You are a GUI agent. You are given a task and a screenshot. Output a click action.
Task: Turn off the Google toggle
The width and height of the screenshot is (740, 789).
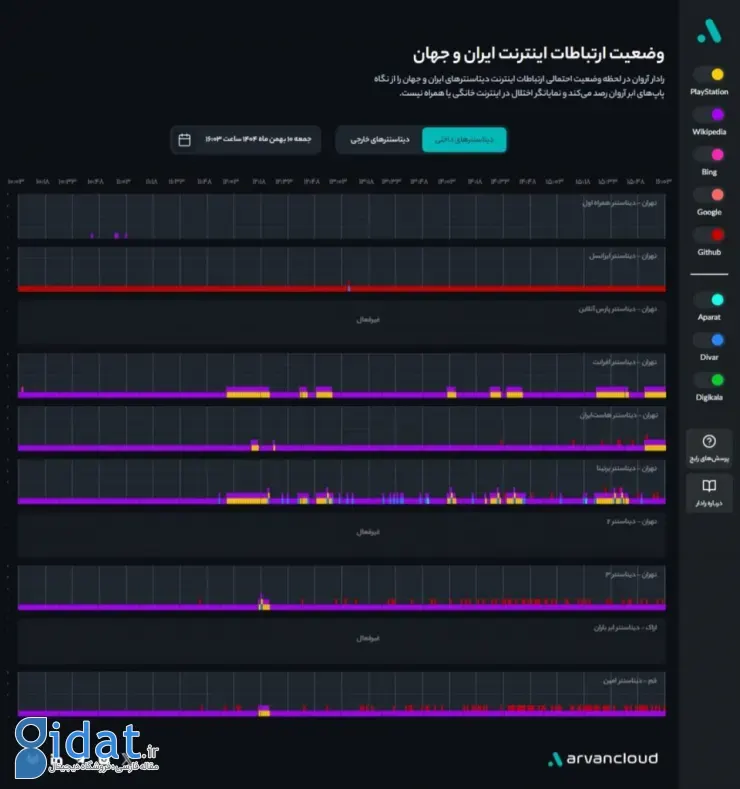pyautogui.click(x=709, y=194)
